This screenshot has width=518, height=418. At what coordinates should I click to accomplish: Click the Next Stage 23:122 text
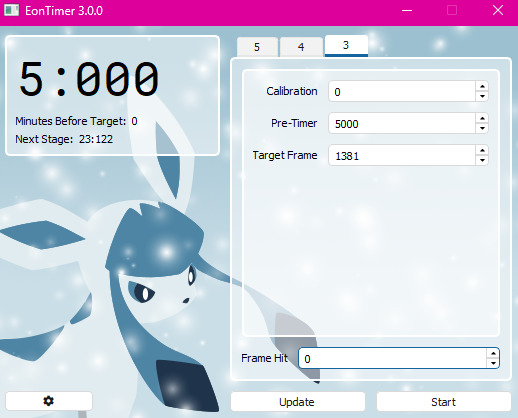[64, 139]
